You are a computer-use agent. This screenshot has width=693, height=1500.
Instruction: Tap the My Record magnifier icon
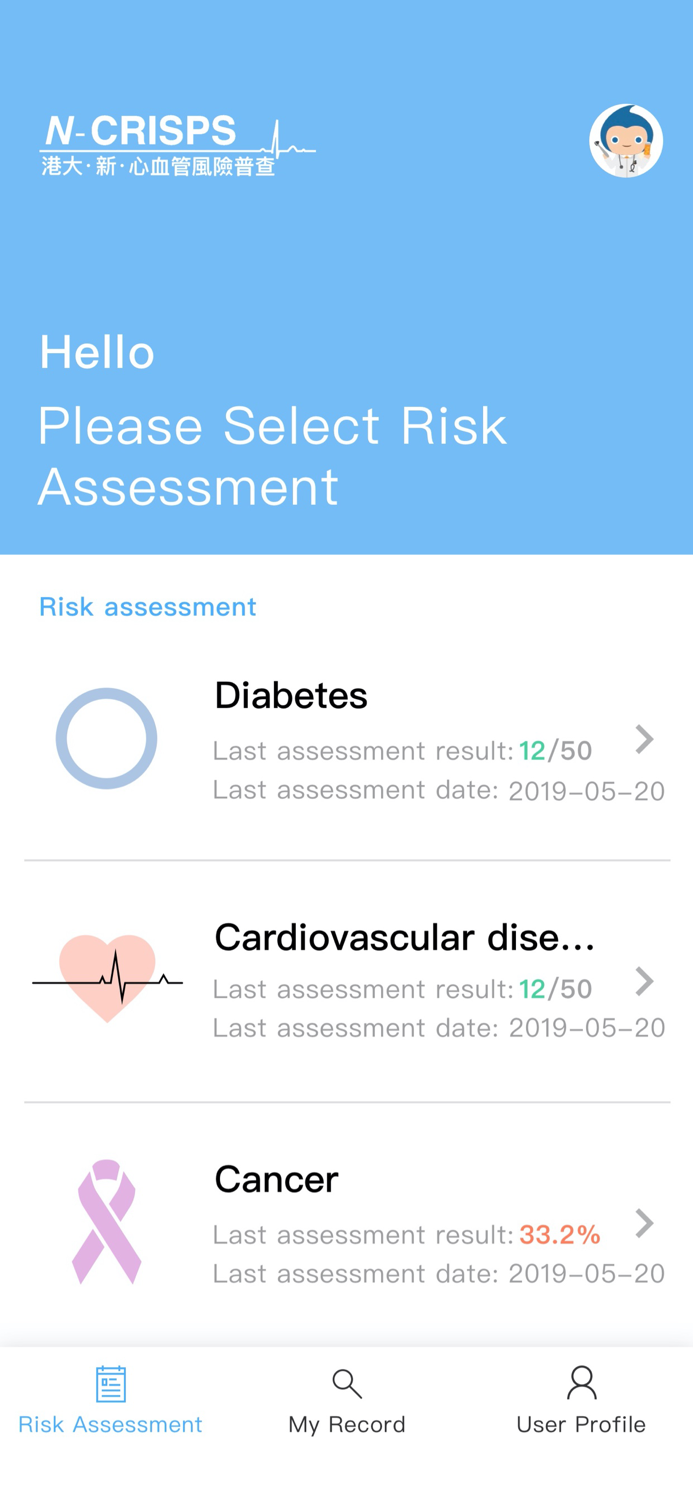pyautogui.click(x=346, y=1384)
